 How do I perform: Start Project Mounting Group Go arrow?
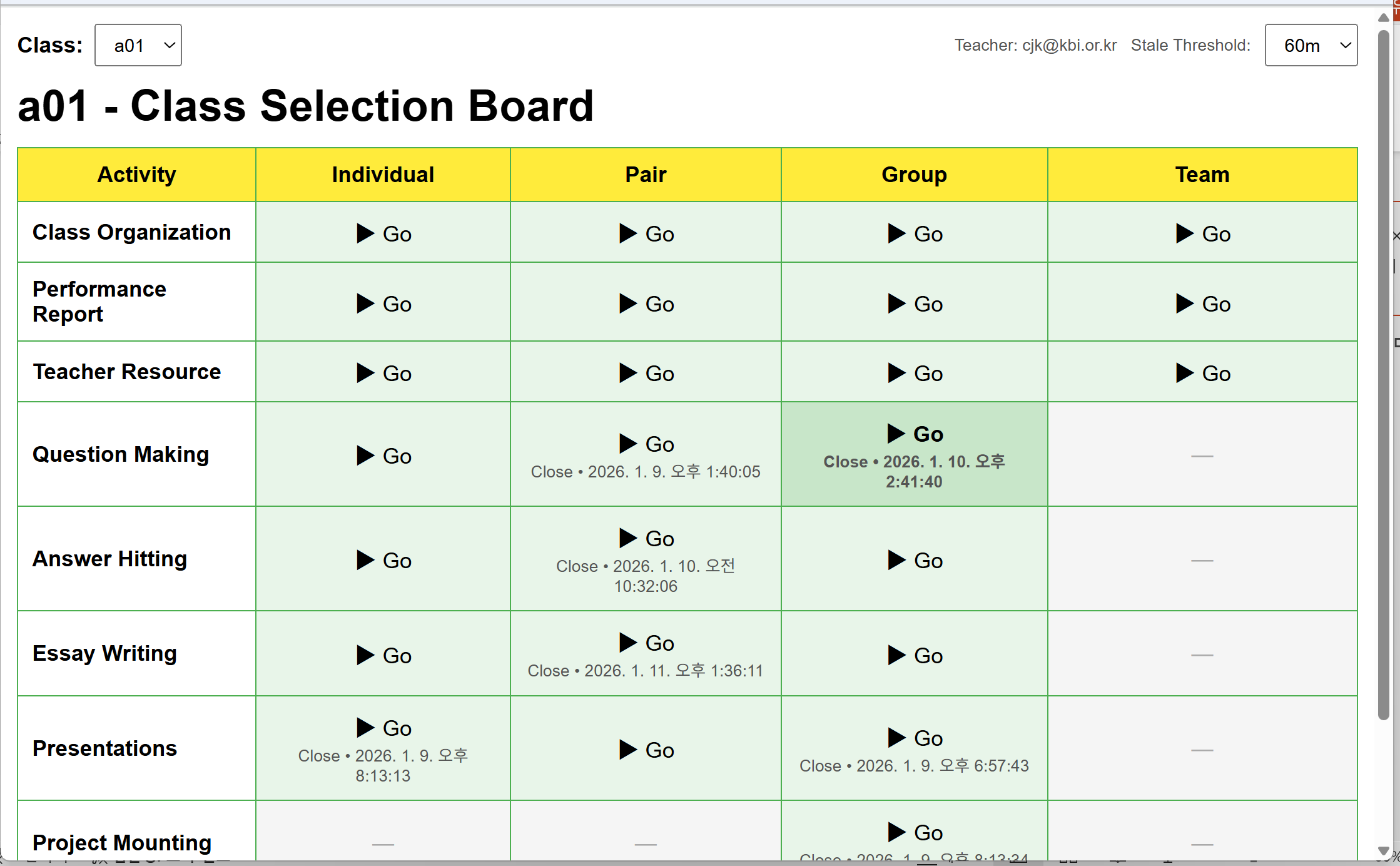click(x=915, y=833)
